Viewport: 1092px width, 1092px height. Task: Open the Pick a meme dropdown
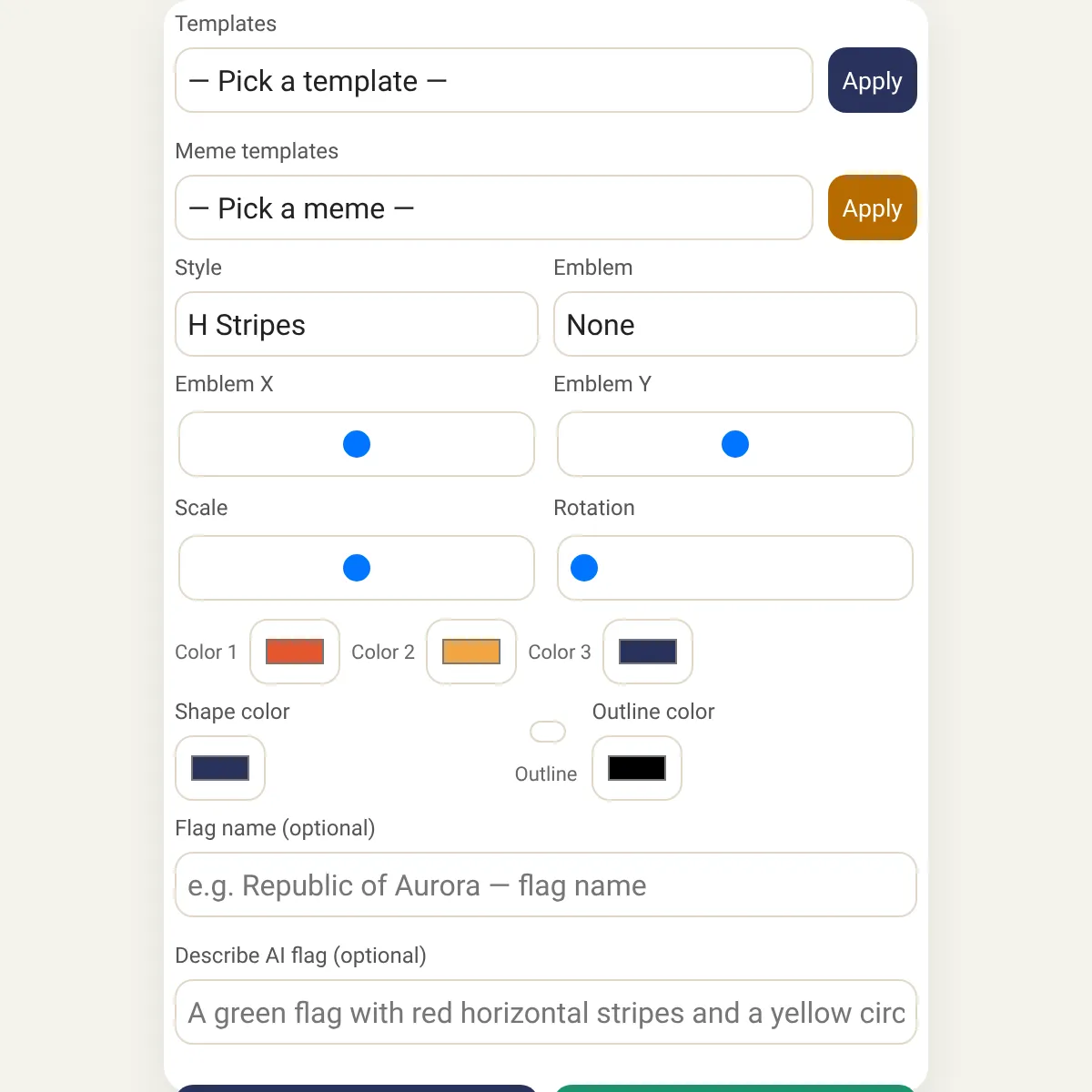coord(493,207)
